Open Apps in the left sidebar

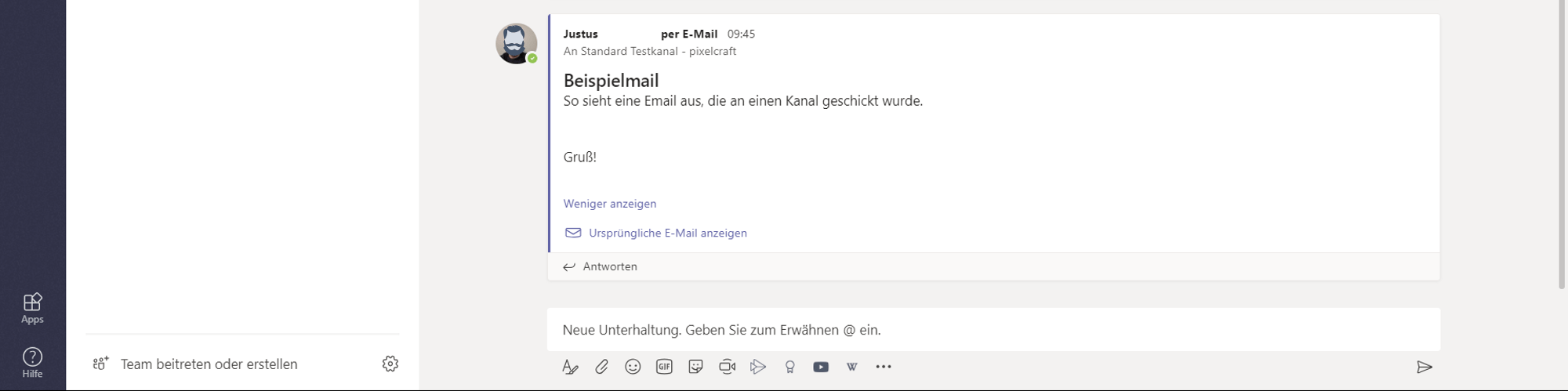click(32, 308)
